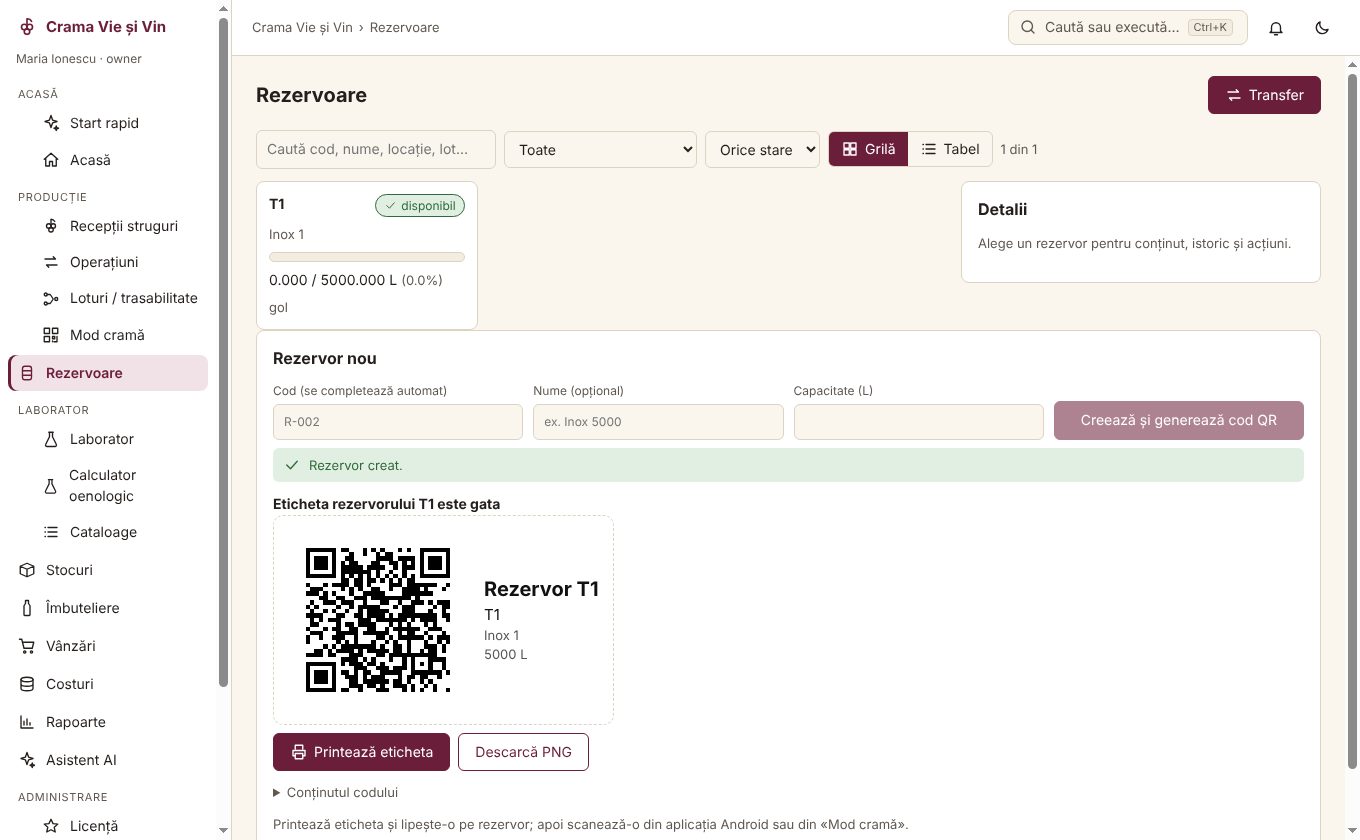Click Crama Vie și Vin breadcrumb link

point(302,27)
